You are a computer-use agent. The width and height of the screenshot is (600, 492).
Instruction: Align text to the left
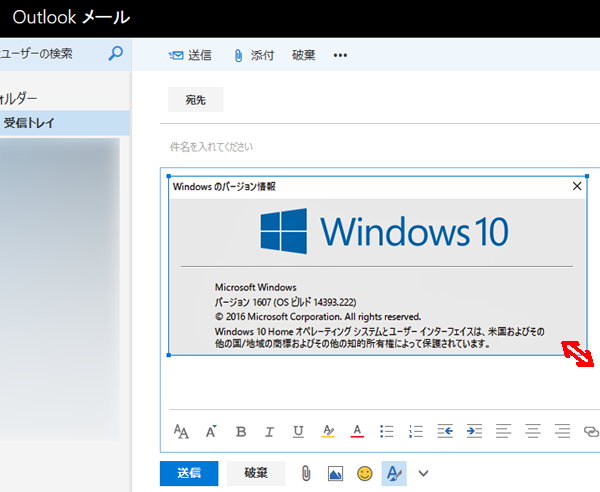pos(503,431)
